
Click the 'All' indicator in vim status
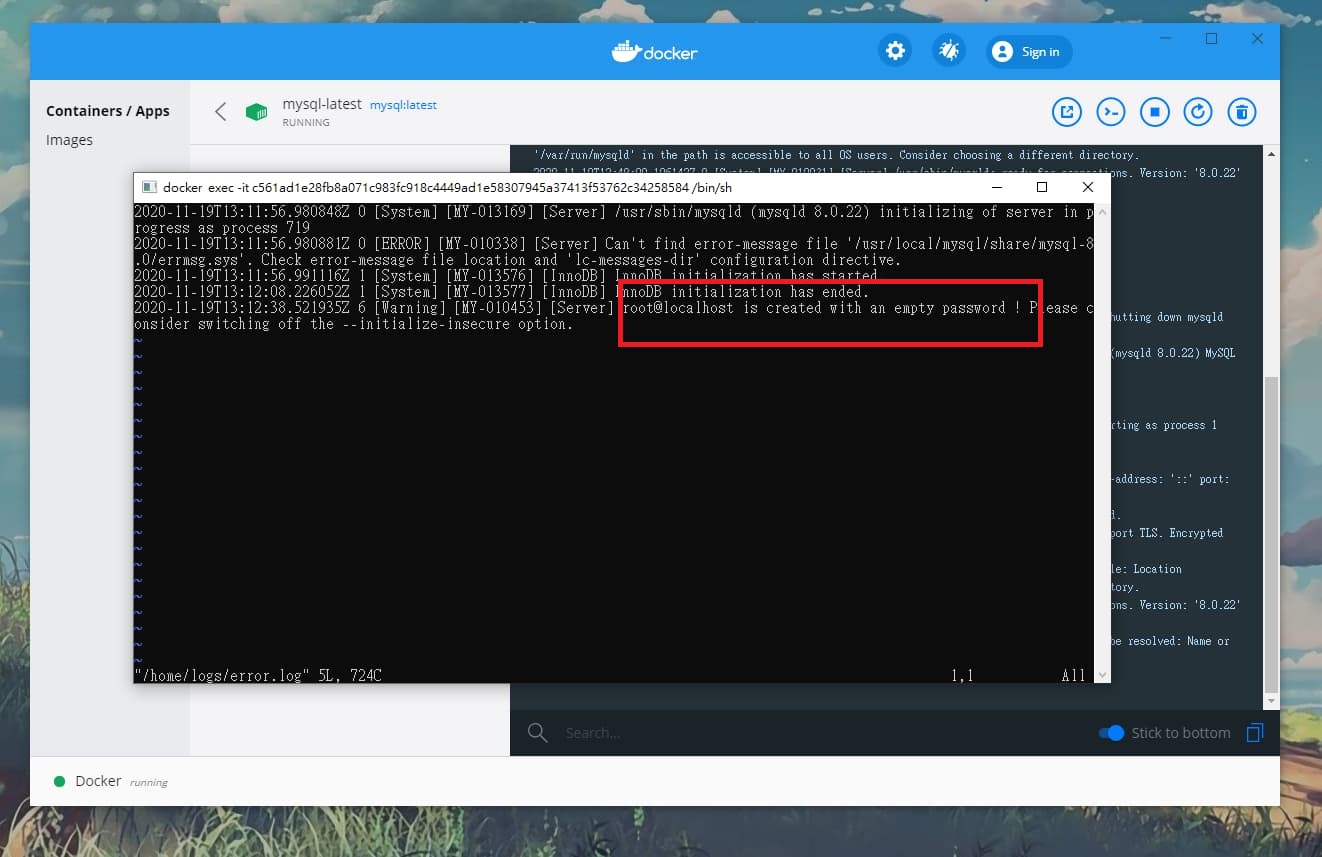point(1073,675)
